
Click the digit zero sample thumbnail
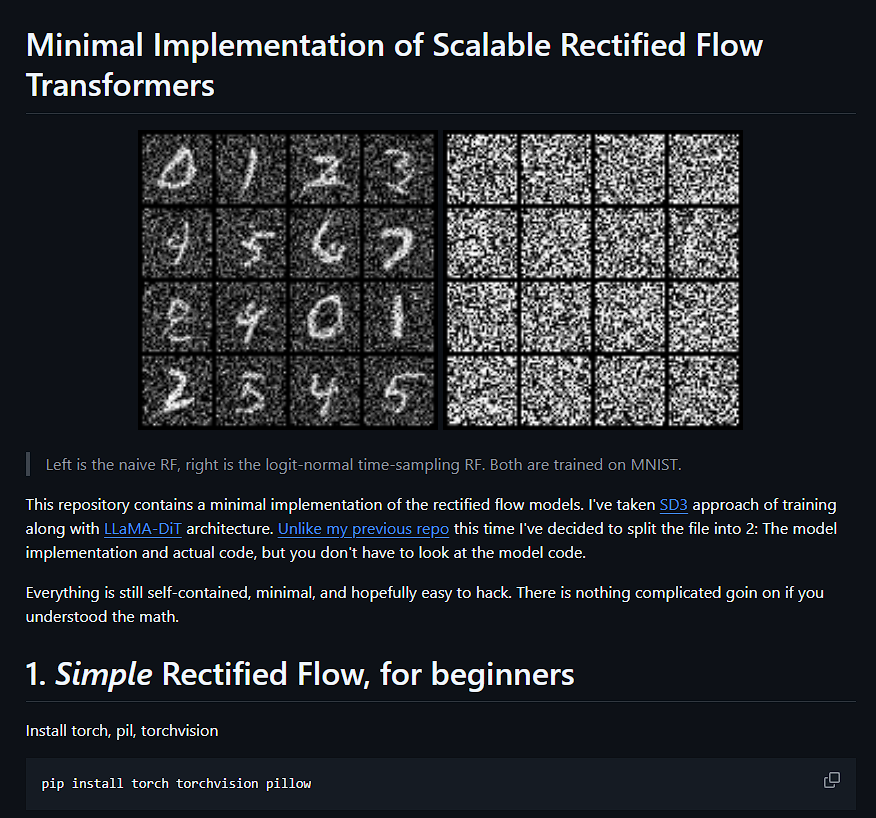click(x=173, y=170)
